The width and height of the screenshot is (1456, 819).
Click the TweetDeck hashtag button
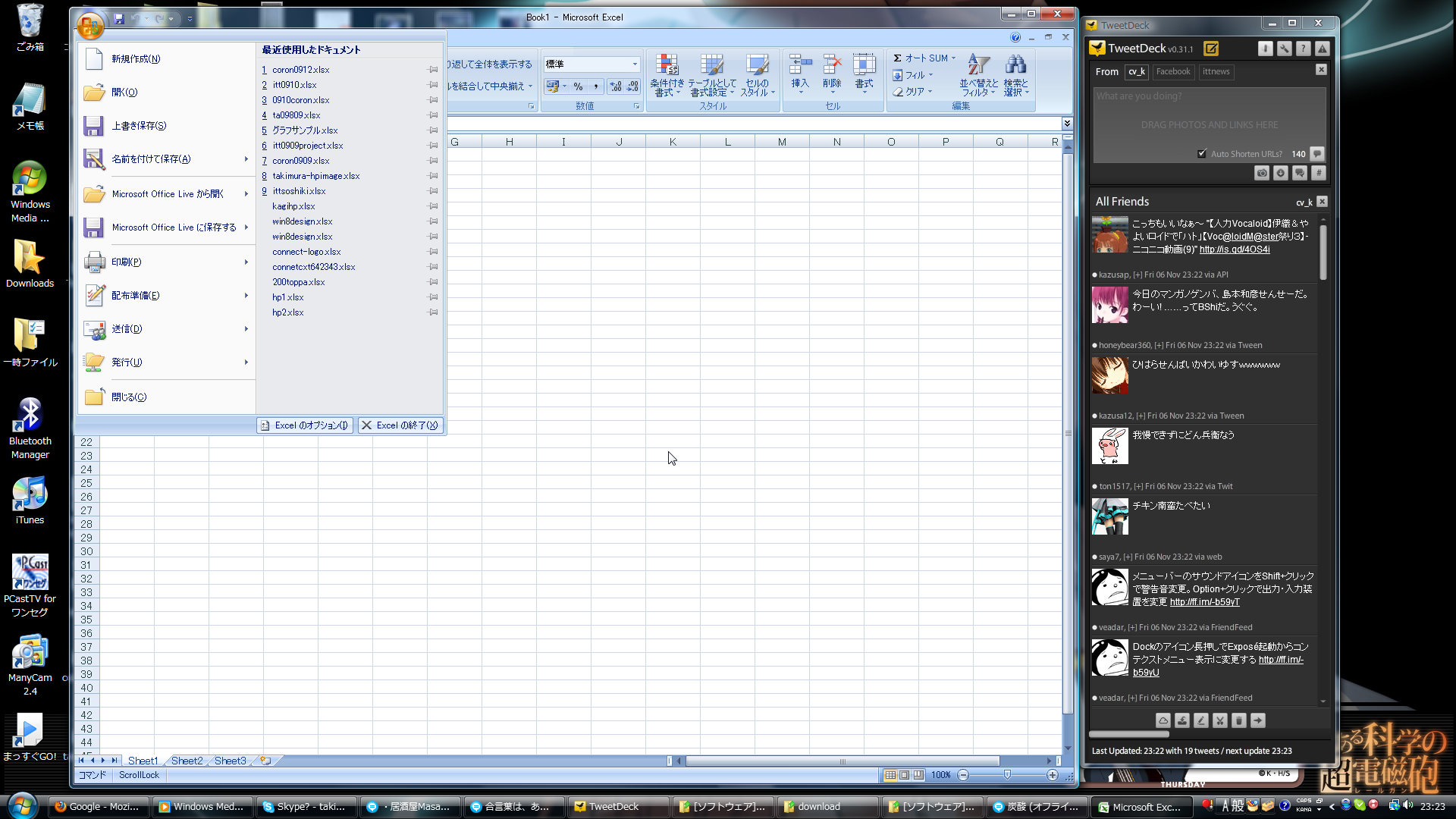click(1319, 173)
